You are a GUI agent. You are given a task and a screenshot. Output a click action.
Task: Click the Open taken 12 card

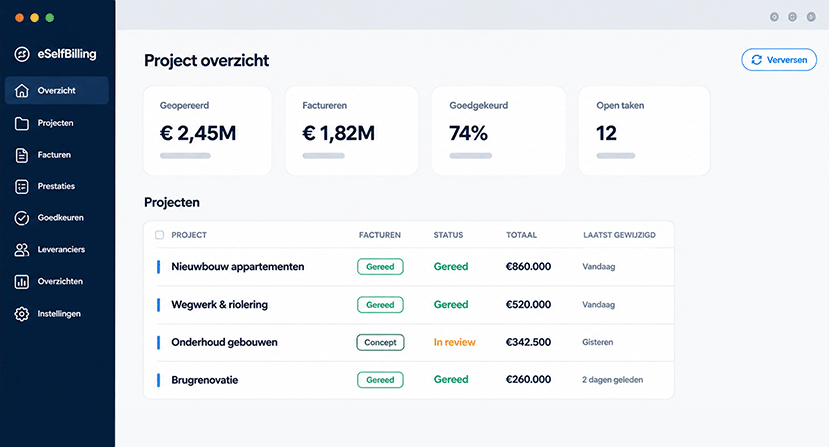(x=644, y=131)
